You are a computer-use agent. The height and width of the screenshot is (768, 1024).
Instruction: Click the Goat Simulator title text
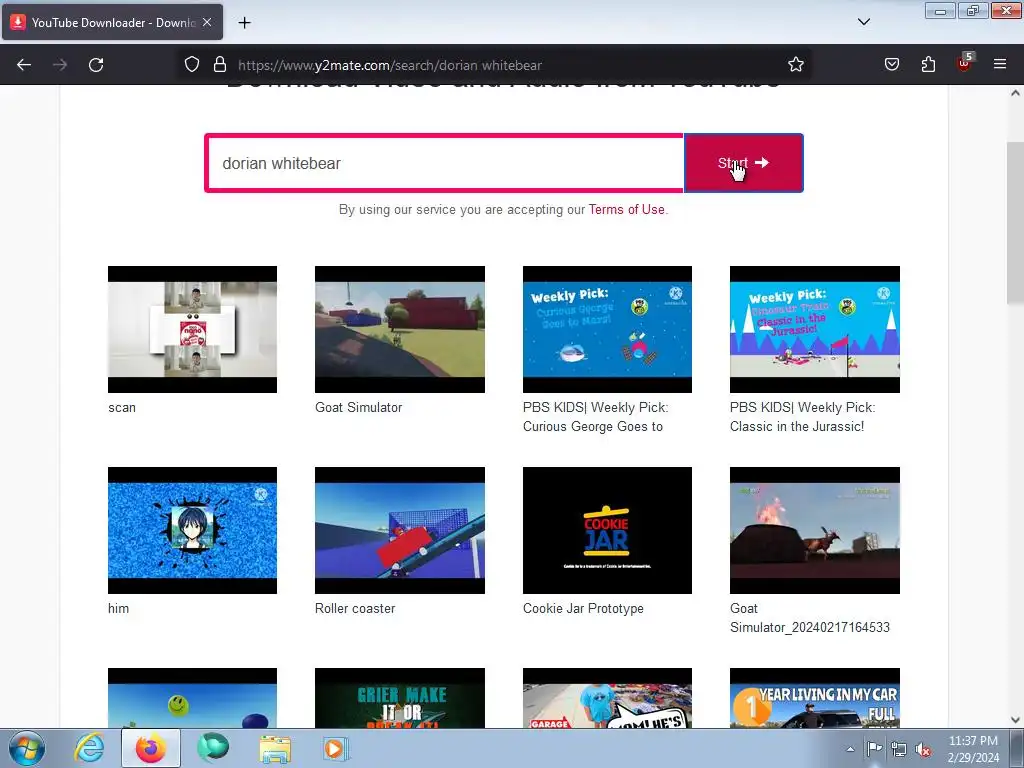click(x=359, y=408)
